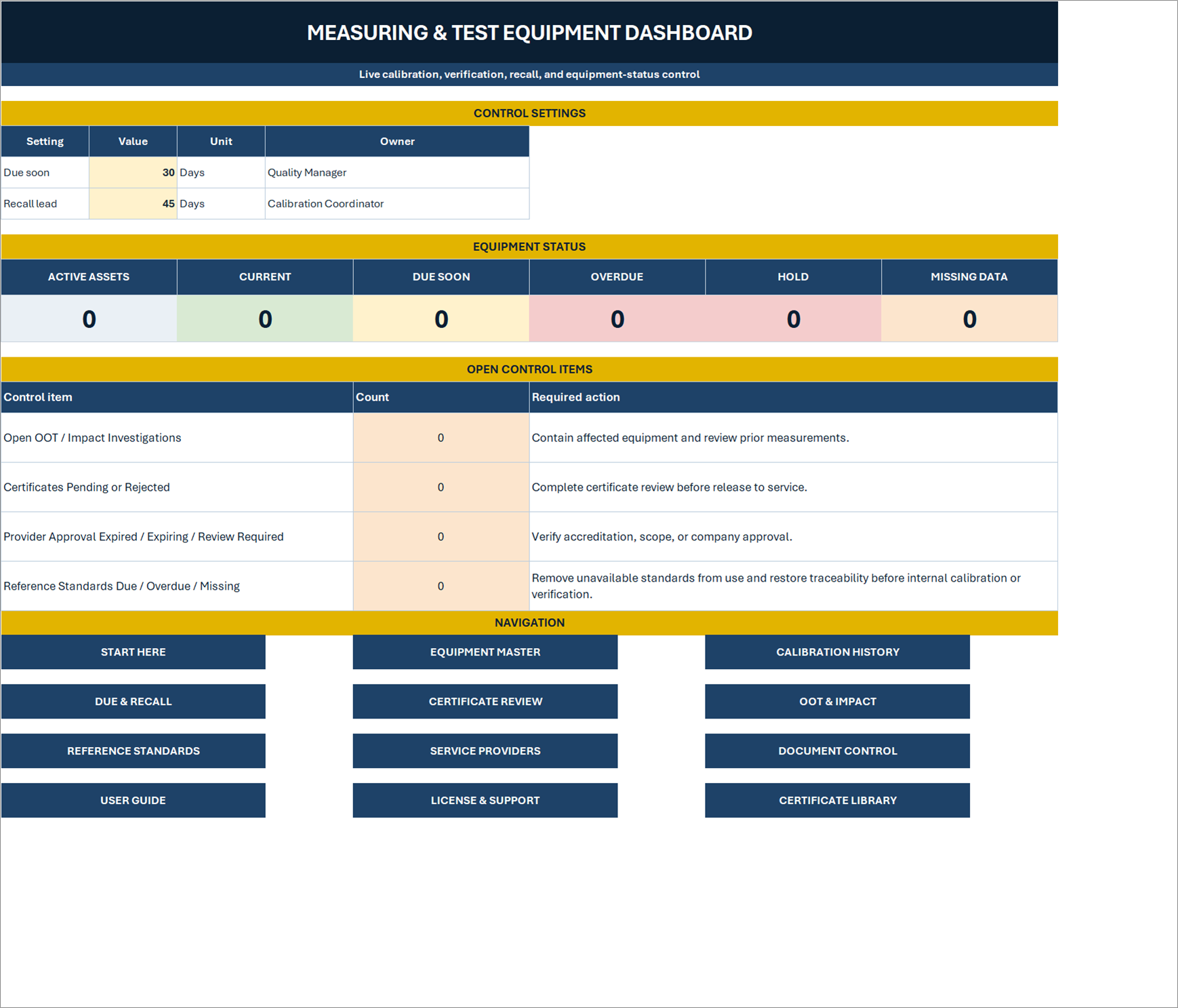Viewport: 1178px width, 1008px height.
Task: Open CERTIFICATE REVIEW page
Action: (485, 702)
